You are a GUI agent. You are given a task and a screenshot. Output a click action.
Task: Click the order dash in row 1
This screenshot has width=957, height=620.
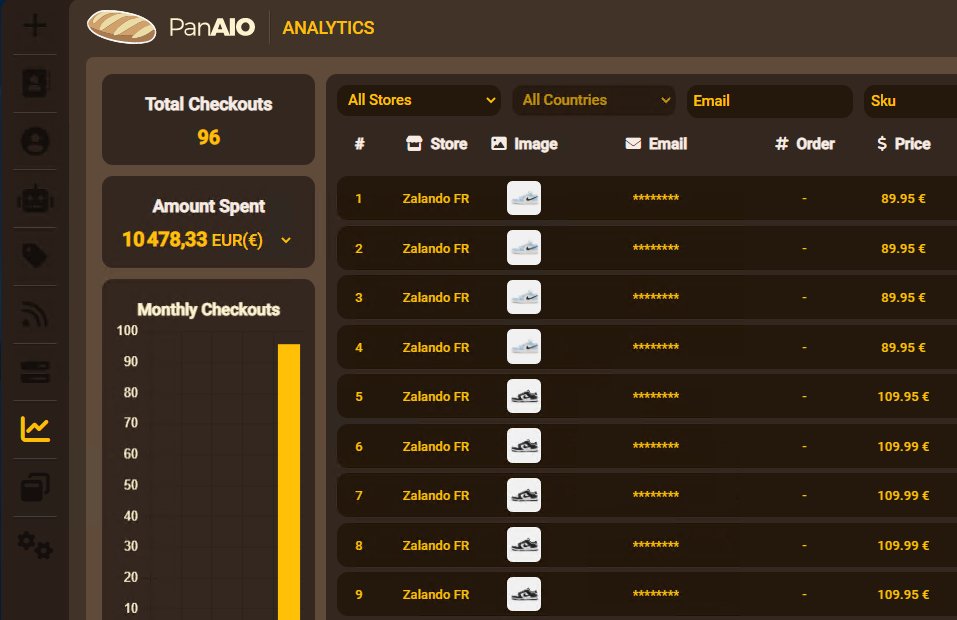(x=804, y=198)
